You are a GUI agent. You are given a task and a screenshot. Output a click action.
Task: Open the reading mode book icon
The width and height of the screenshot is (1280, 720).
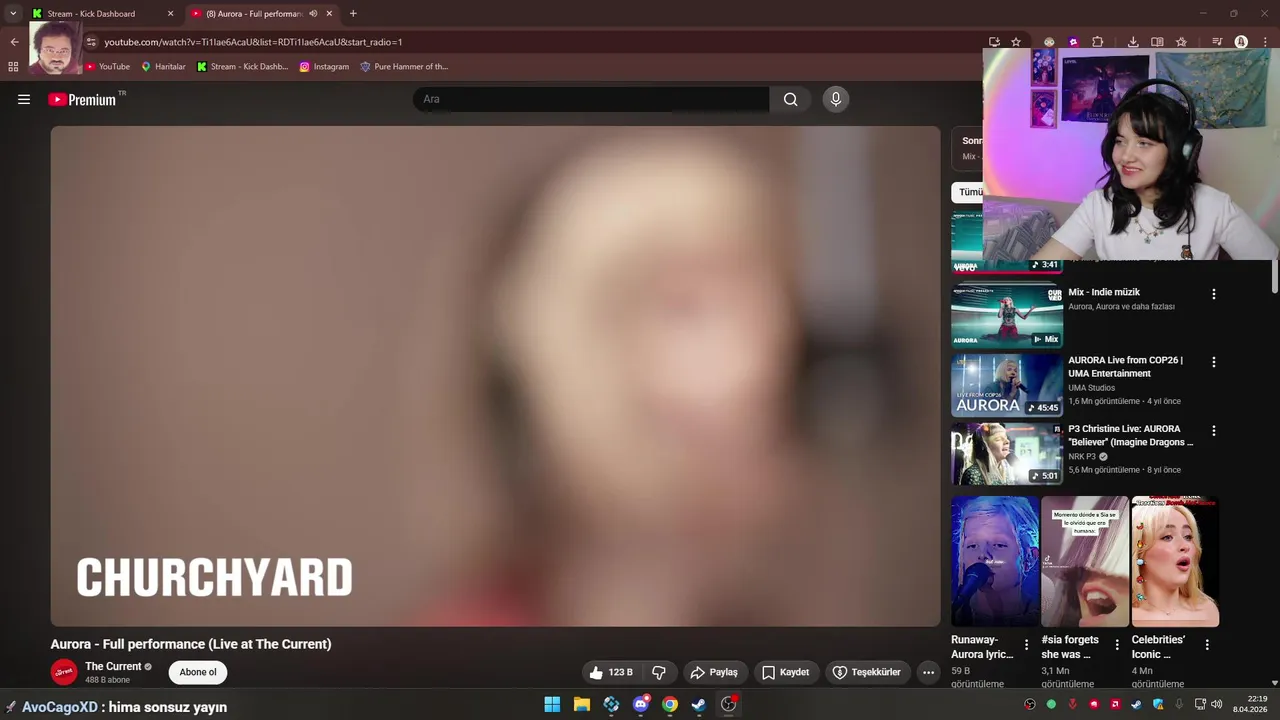pyautogui.click(x=1157, y=42)
